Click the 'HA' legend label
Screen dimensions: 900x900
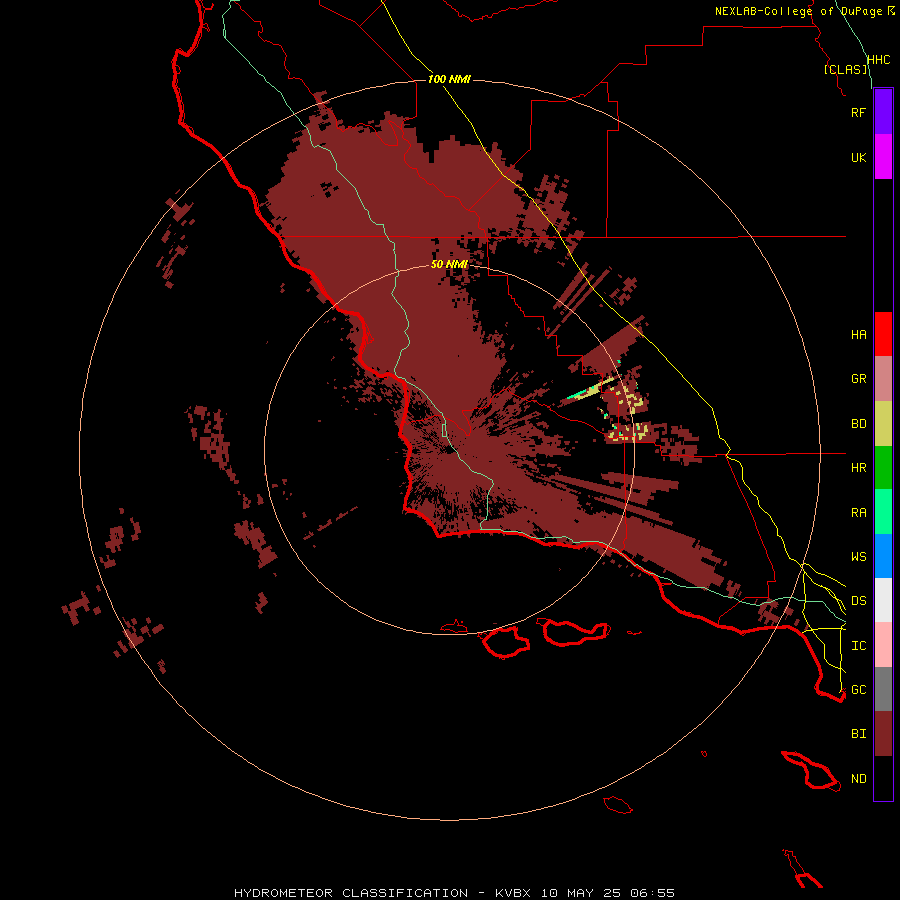click(x=859, y=335)
